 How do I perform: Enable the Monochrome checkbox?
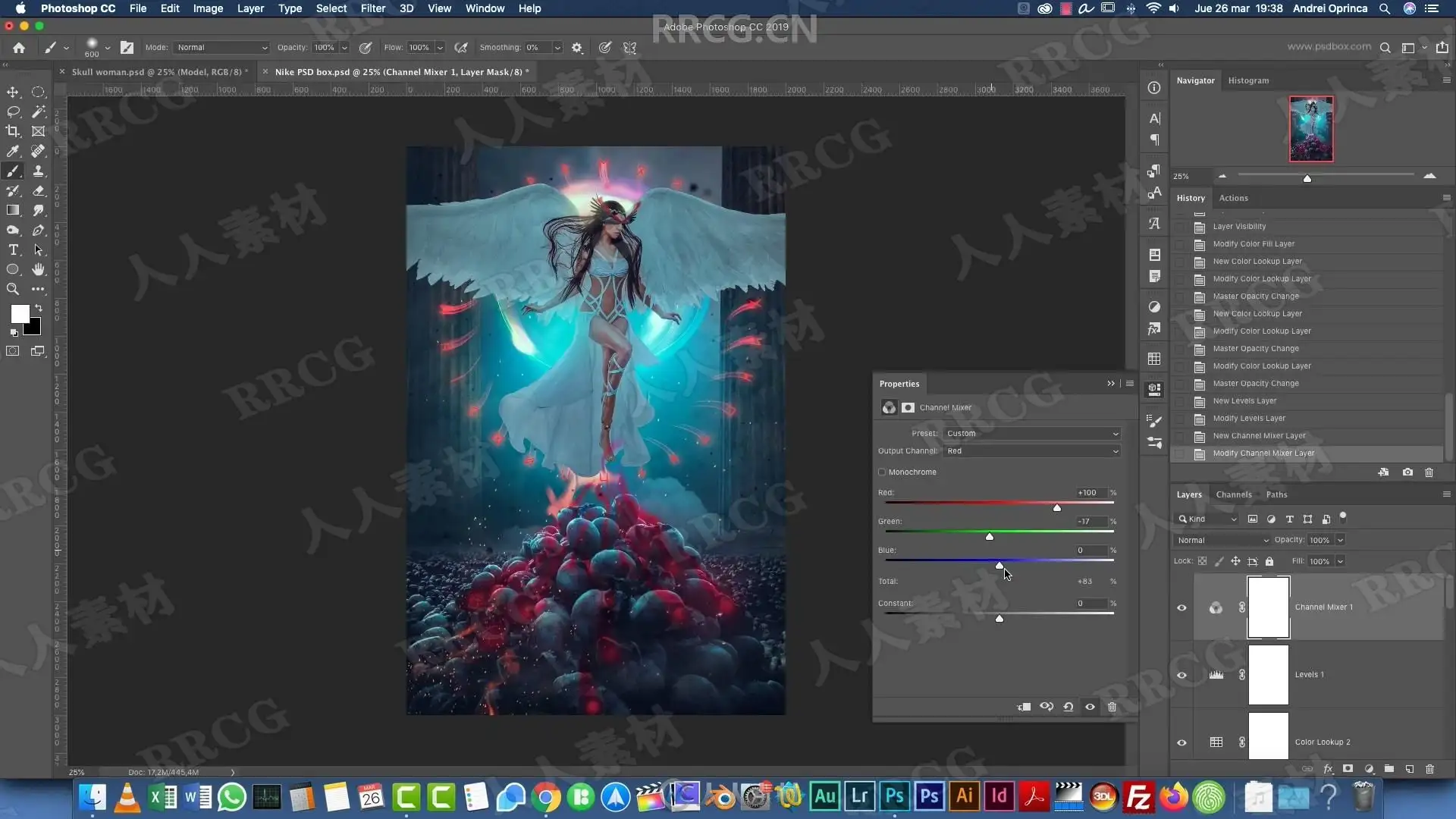coord(882,472)
